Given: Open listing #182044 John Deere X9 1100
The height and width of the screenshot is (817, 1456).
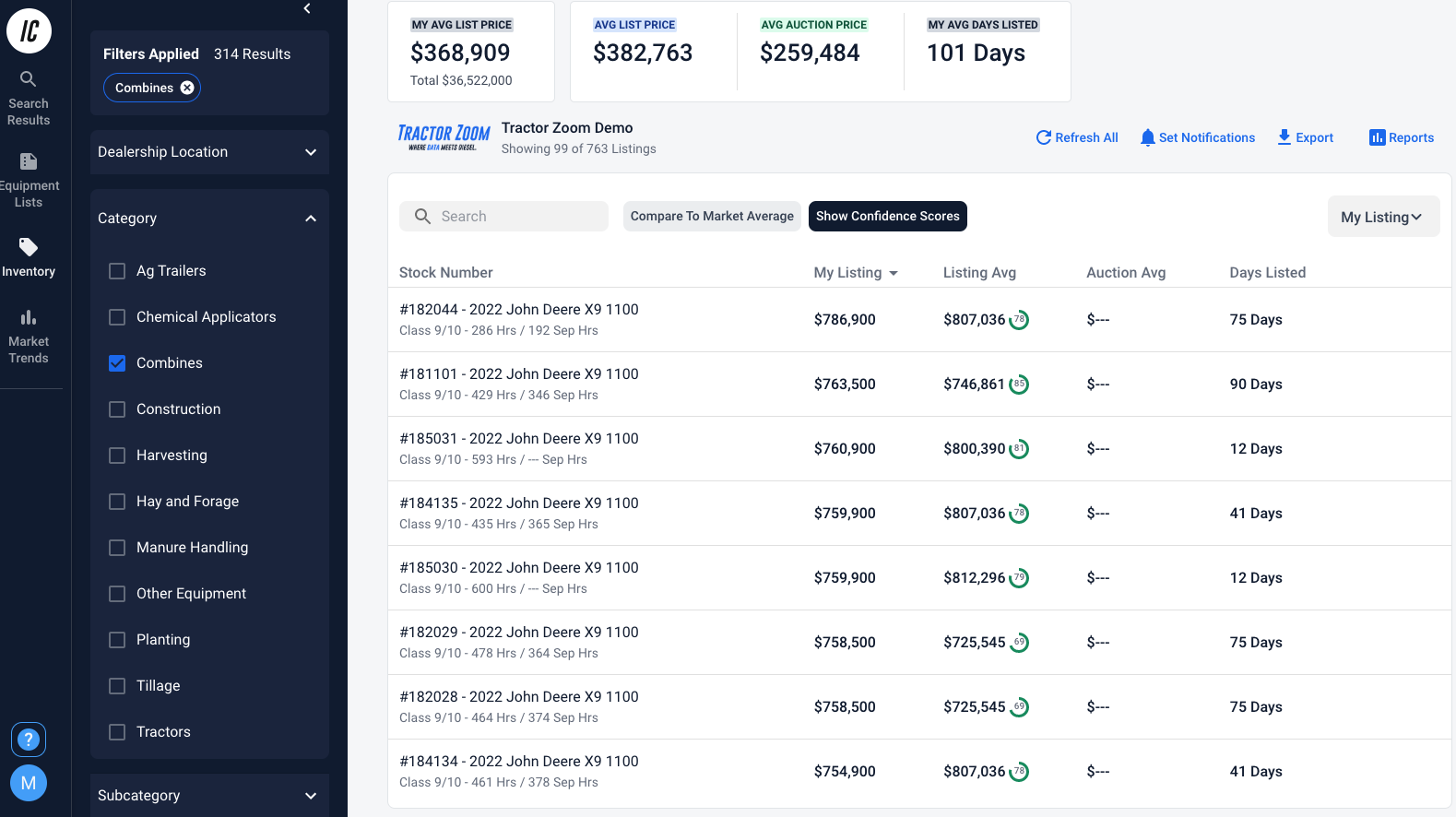Looking at the screenshot, I should click(x=519, y=310).
